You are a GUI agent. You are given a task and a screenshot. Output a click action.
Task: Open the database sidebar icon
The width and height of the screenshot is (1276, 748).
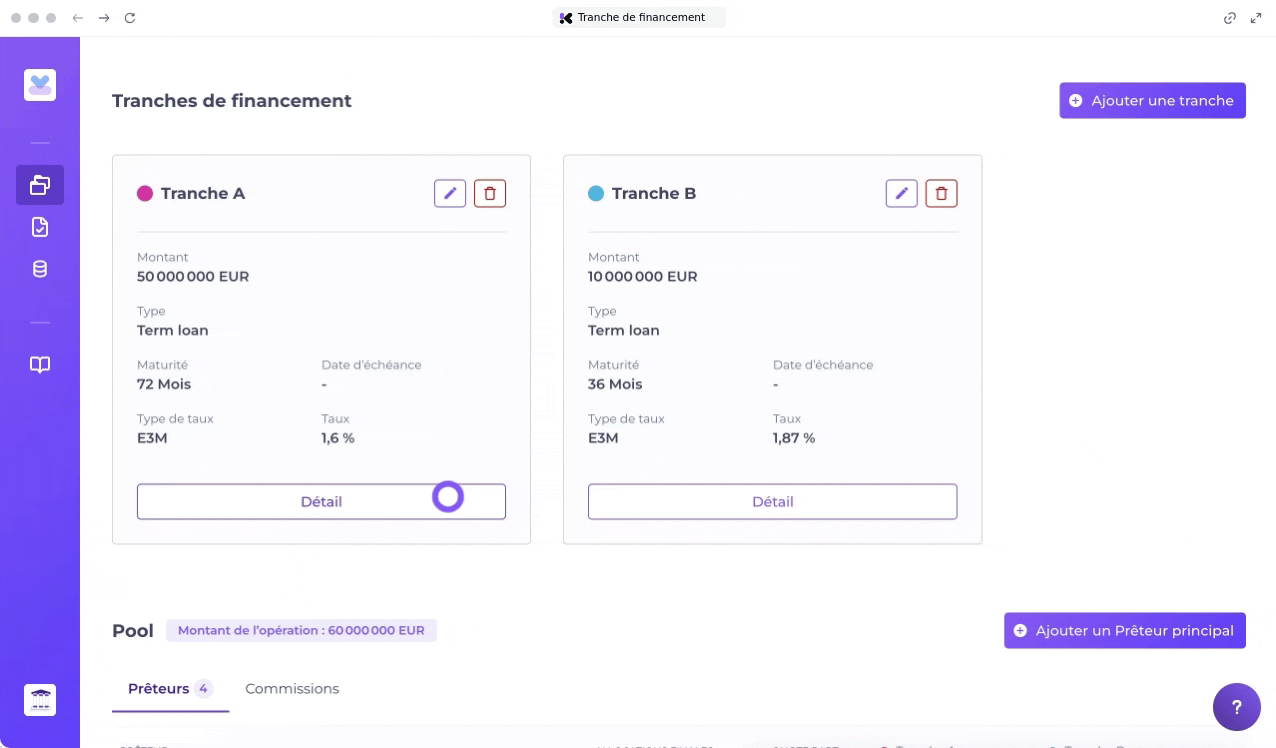[x=40, y=269]
